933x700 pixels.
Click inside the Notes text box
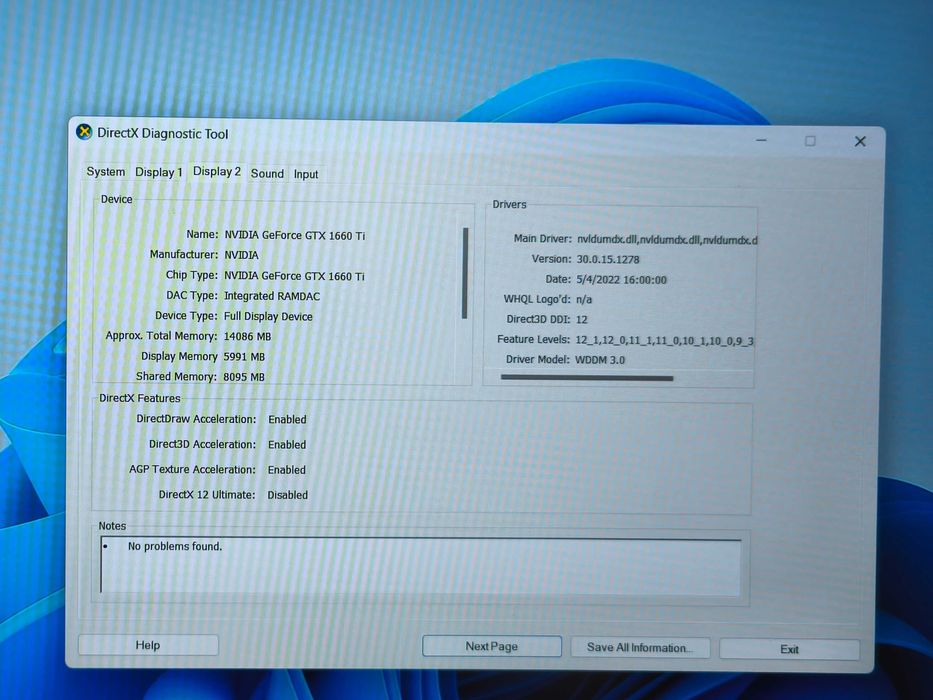click(x=421, y=566)
